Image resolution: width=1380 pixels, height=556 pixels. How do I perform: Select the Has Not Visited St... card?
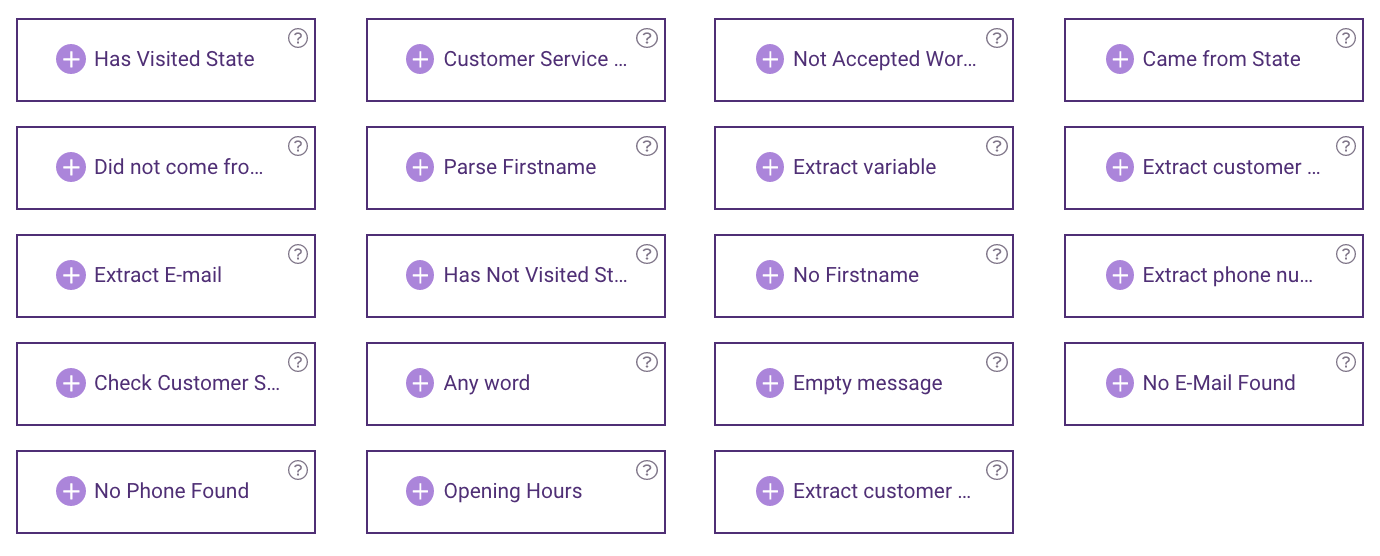click(516, 276)
